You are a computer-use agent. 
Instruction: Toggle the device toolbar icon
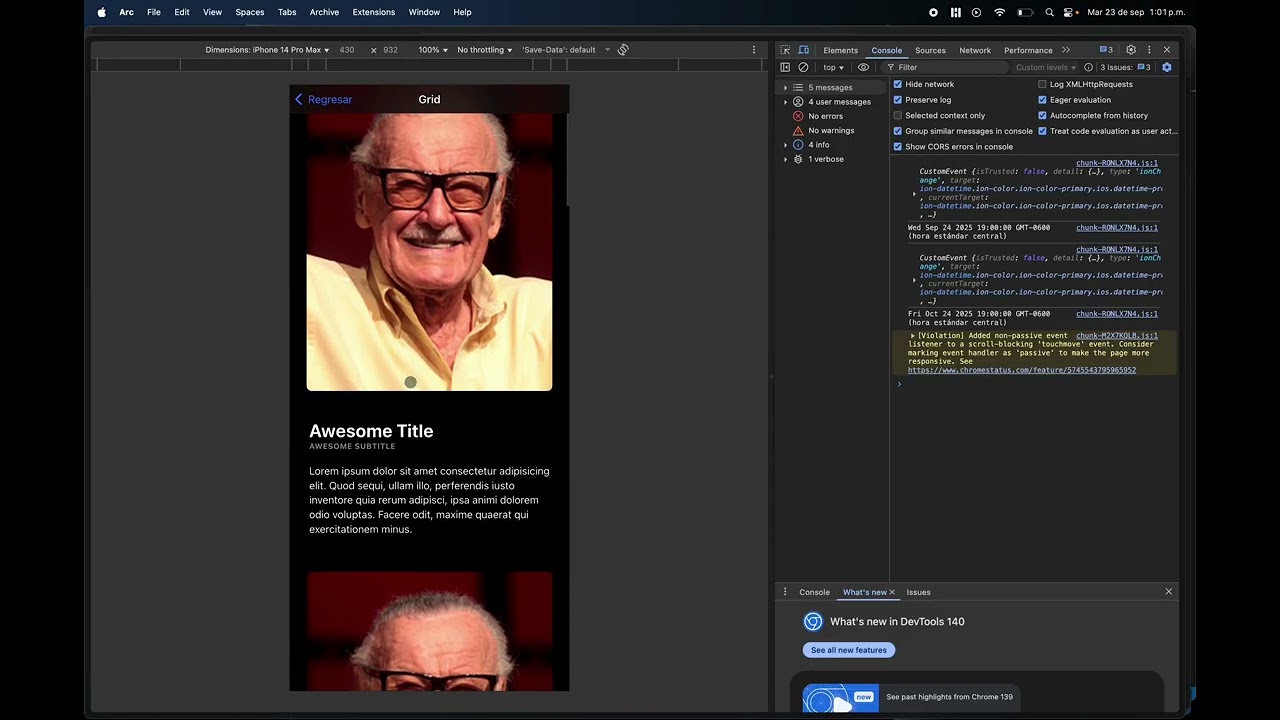803,50
